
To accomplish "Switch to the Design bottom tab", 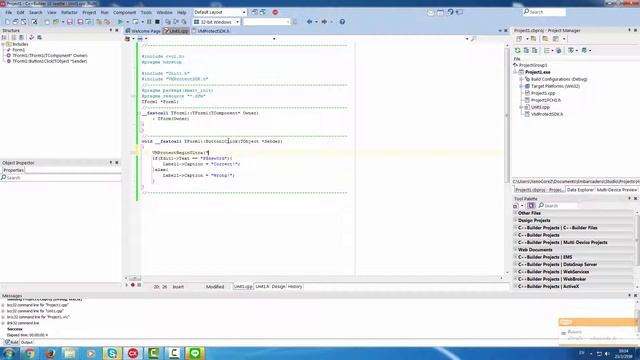I will pos(278,287).
